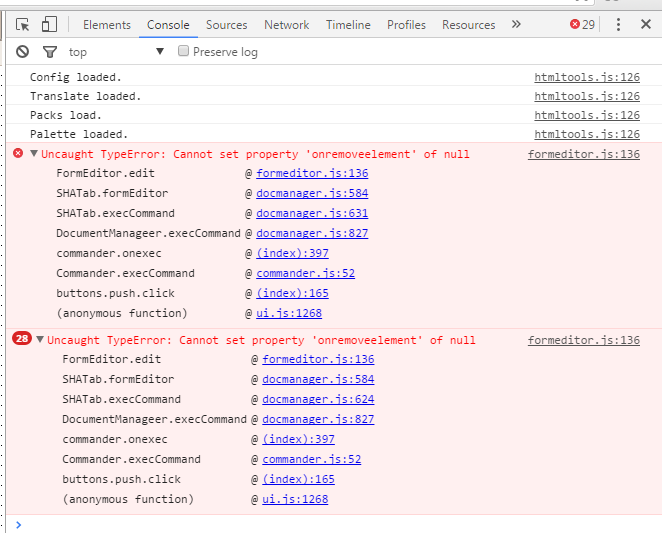Select the 'Config loaded.' log message
662x533 pixels.
tap(76, 77)
